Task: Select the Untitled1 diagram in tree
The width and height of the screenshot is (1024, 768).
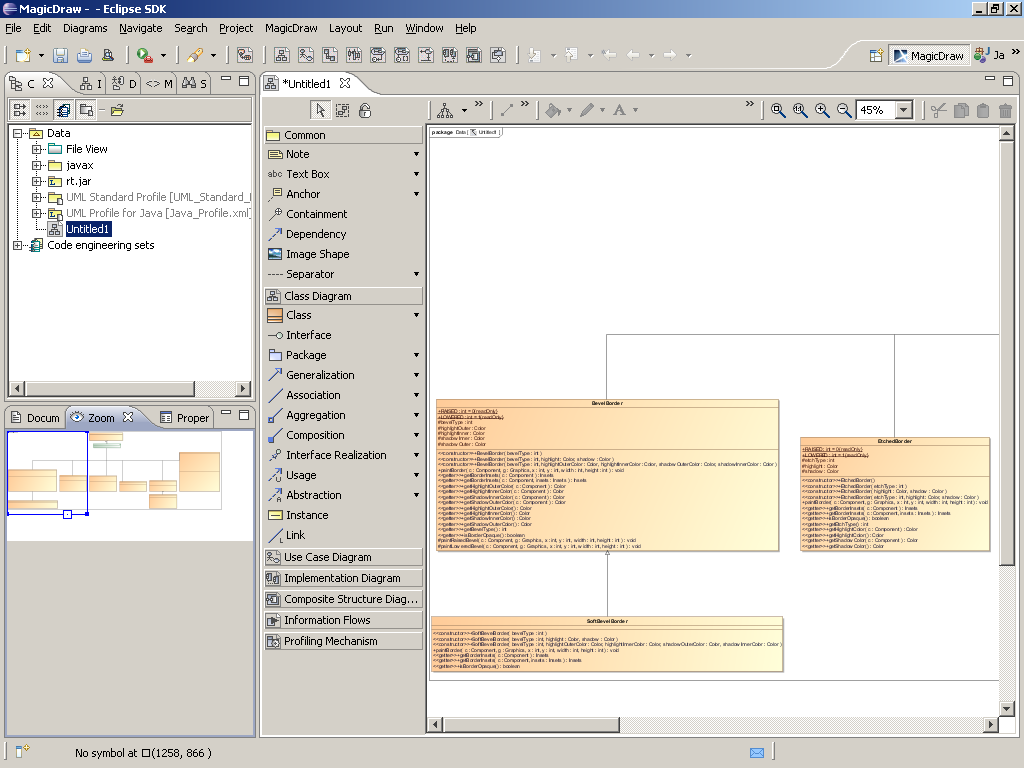Action: tap(88, 229)
